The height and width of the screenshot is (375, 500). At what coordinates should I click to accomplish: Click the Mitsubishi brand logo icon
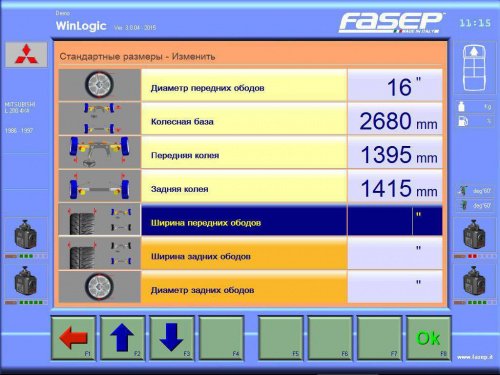click(26, 54)
